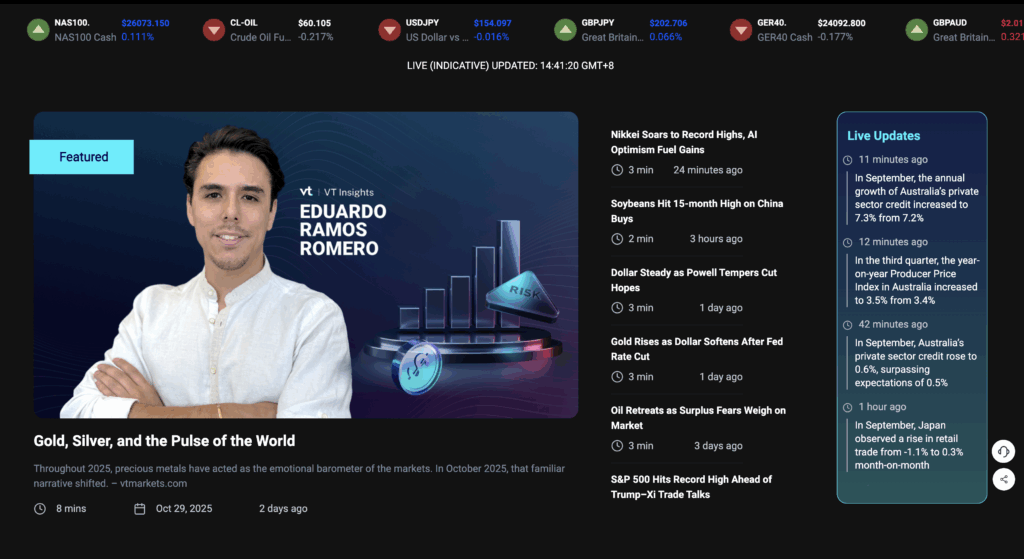
Task: Open Gold Rises as Dollar Softens article
Action: click(x=696, y=349)
